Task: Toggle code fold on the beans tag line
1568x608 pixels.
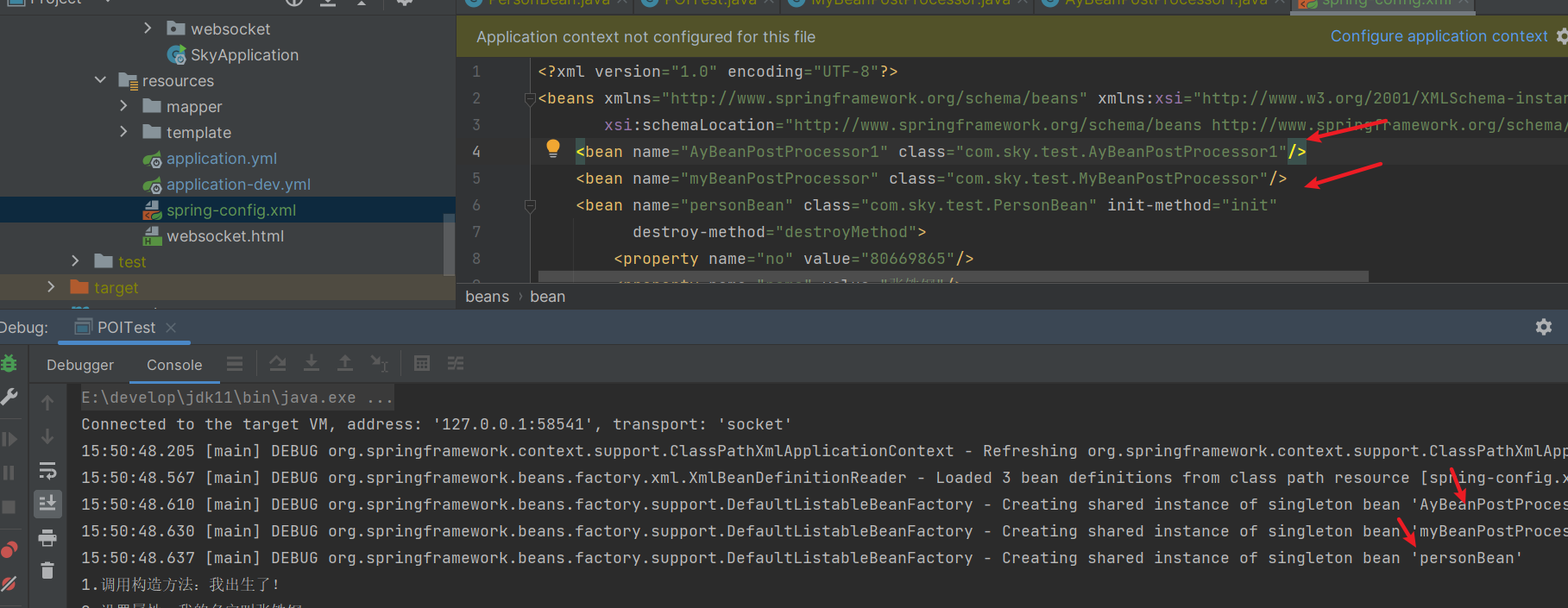Action: click(530, 99)
